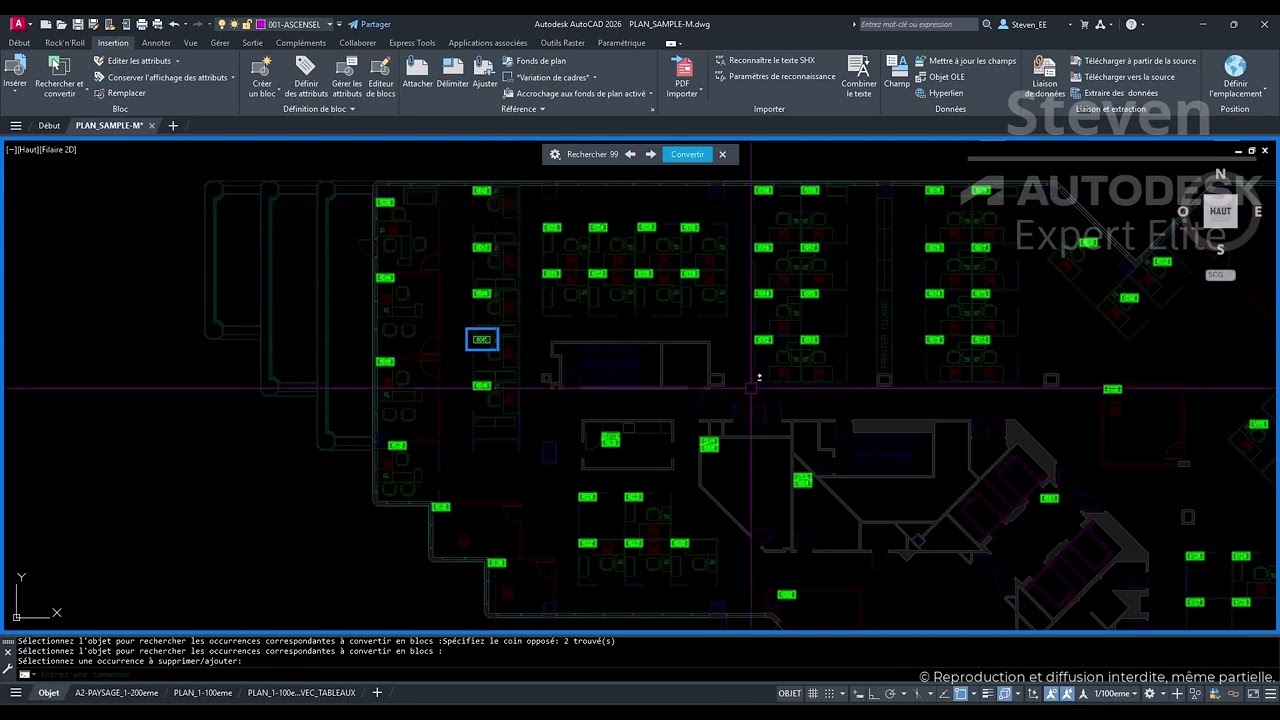1280x720 pixels.
Task: Click the layer color swatch beside 001-ASCENSEL
Action: [261, 24]
